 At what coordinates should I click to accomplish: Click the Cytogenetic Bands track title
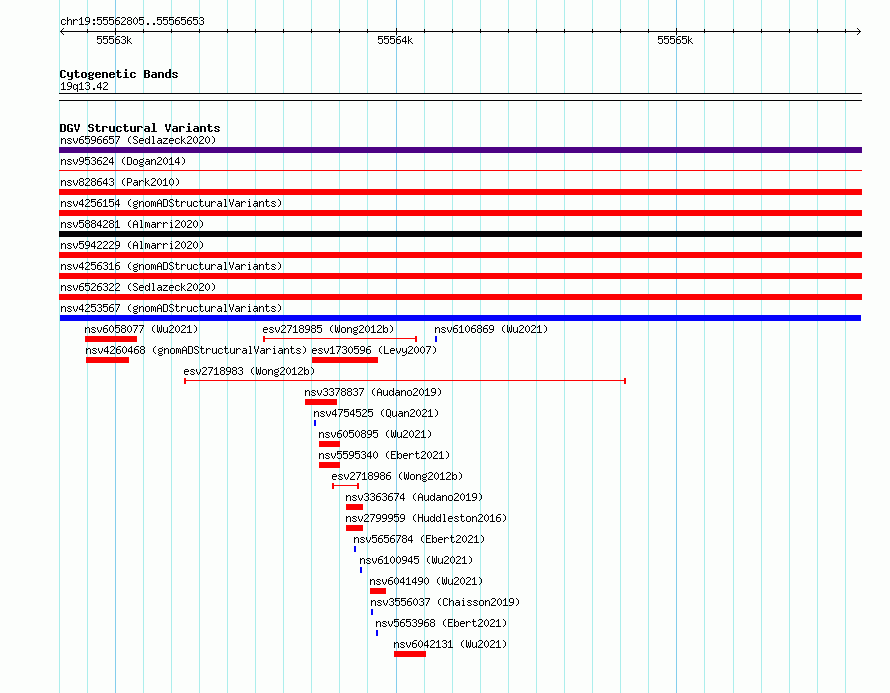click(119, 74)
